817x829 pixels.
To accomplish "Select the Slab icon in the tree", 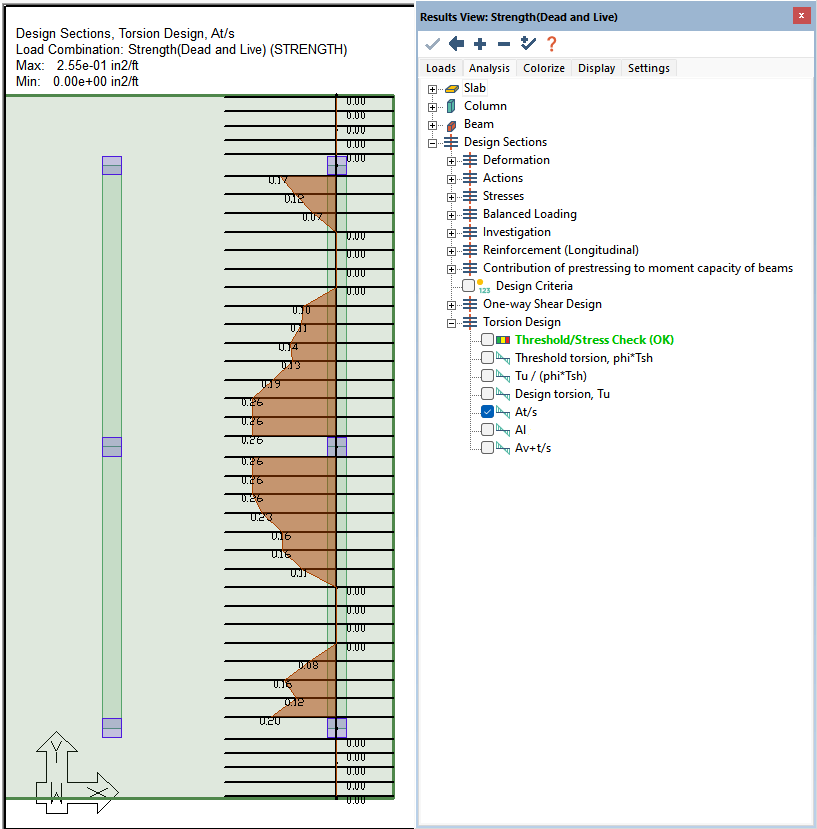I will pyautogui.click(x=451, y=88).
